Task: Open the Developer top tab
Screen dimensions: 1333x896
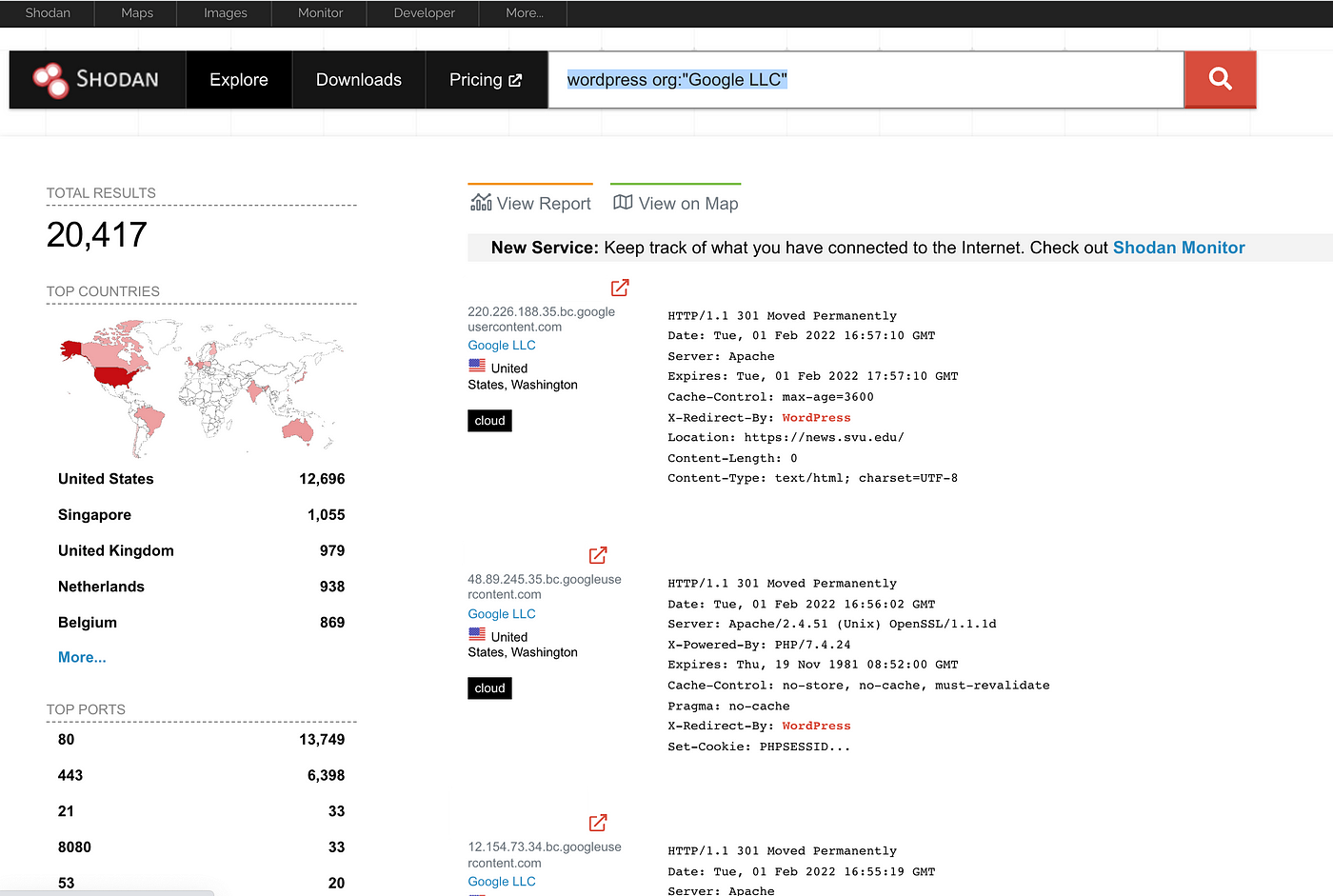Action: point(425,13)
